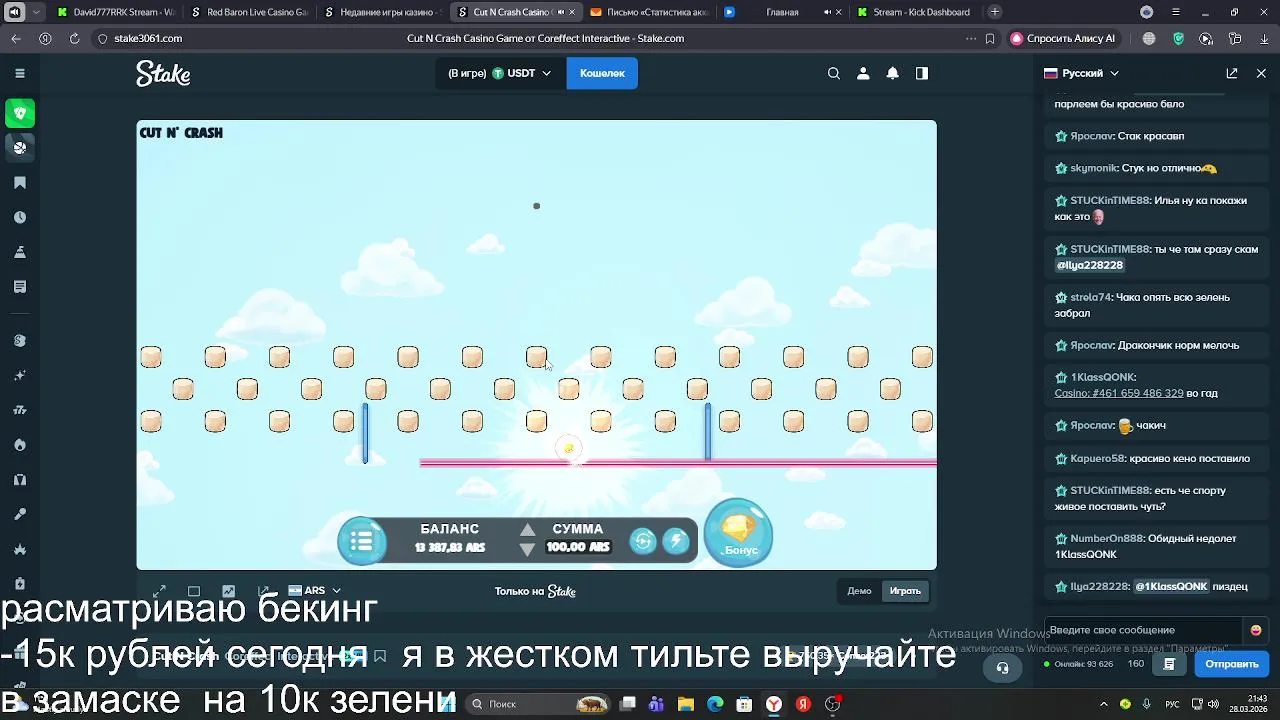Viewport: 1280px width, 720px height.
Task: Switch to David777RRK Stream browser tab
Action: (x=116, y=12)
